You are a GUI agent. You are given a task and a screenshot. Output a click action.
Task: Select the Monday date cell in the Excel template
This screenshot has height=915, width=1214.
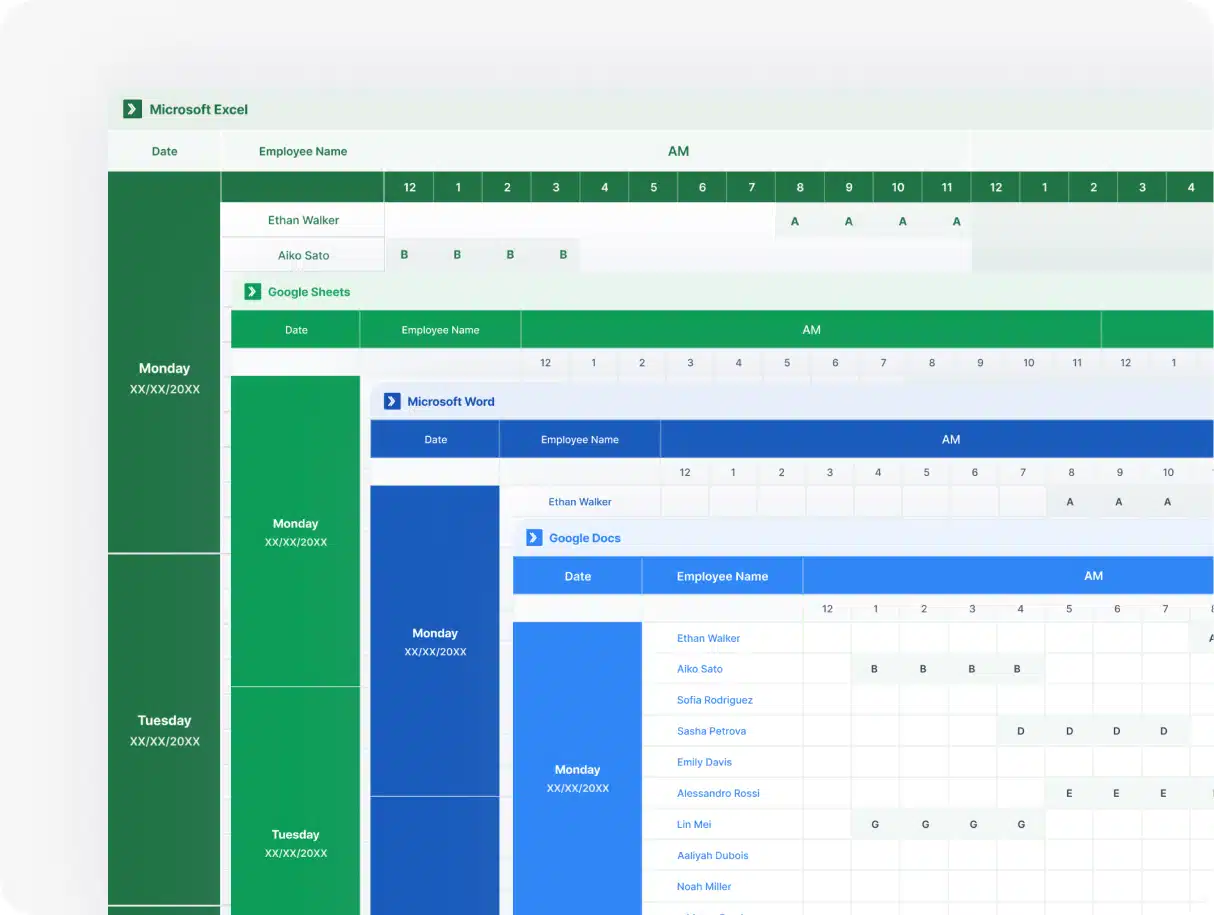tap(163, 377)
